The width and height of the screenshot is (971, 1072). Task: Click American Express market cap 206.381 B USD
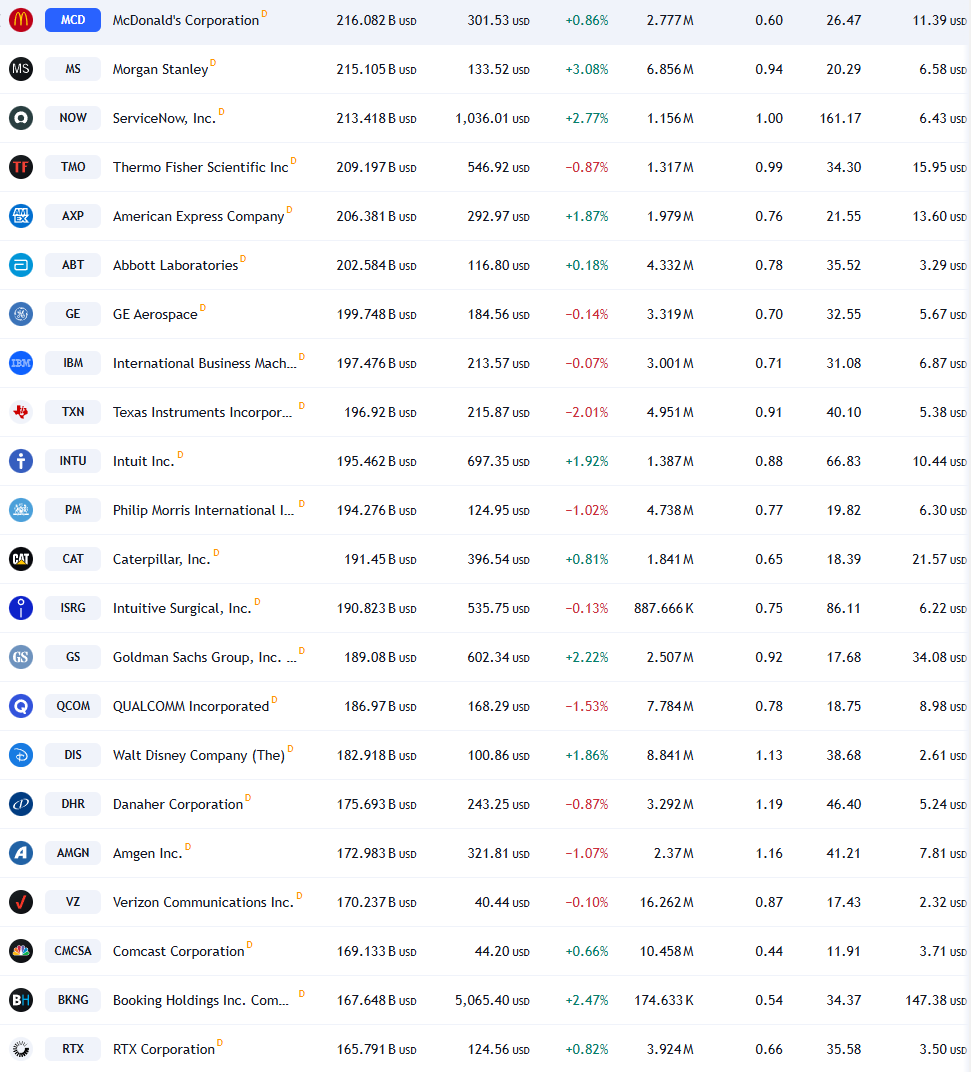click(376, 216)
